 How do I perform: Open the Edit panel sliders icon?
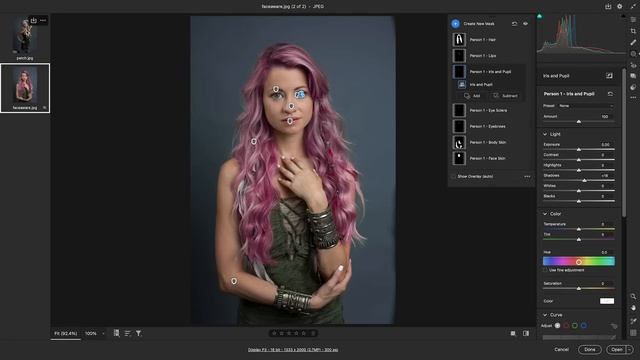[x=633, y=19]
